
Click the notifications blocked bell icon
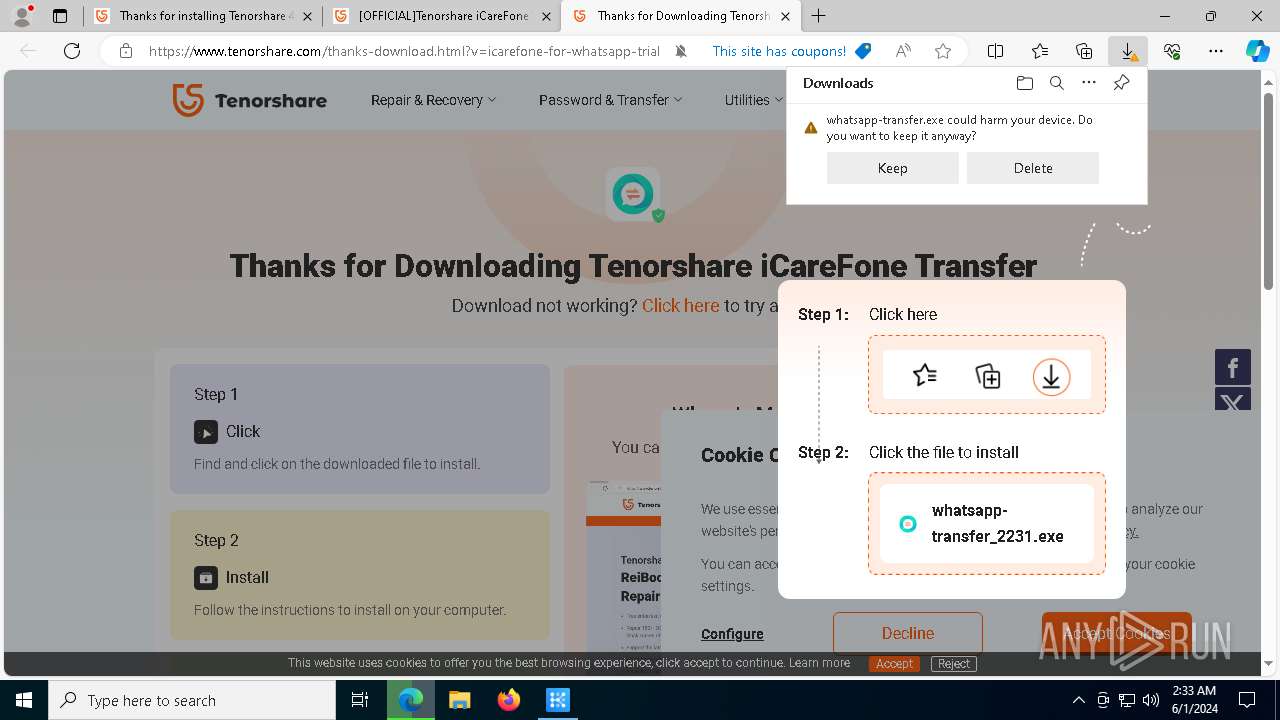(681, 51)
